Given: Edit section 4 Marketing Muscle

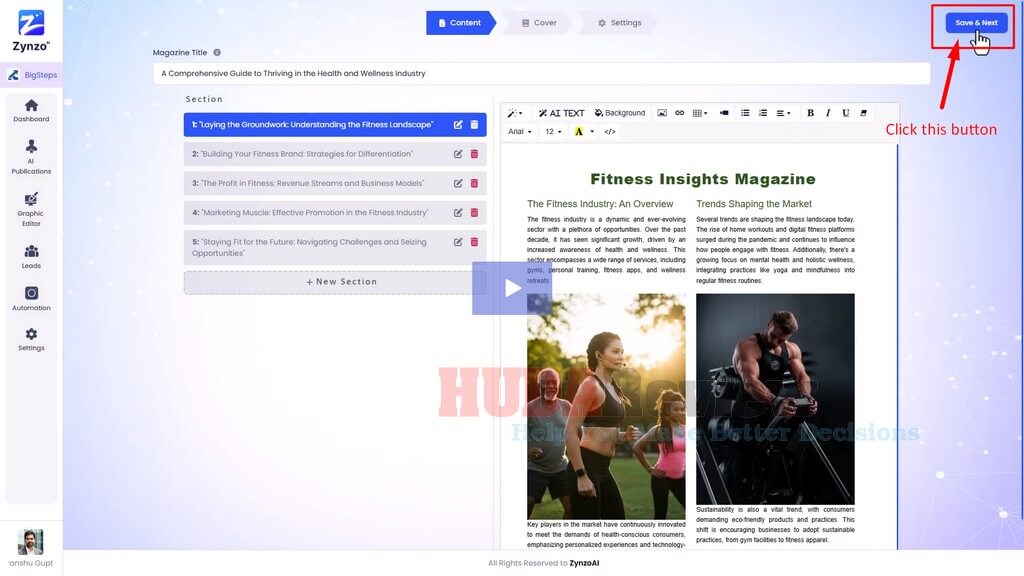Looking at the screenshot, I should tap(458, 213).
